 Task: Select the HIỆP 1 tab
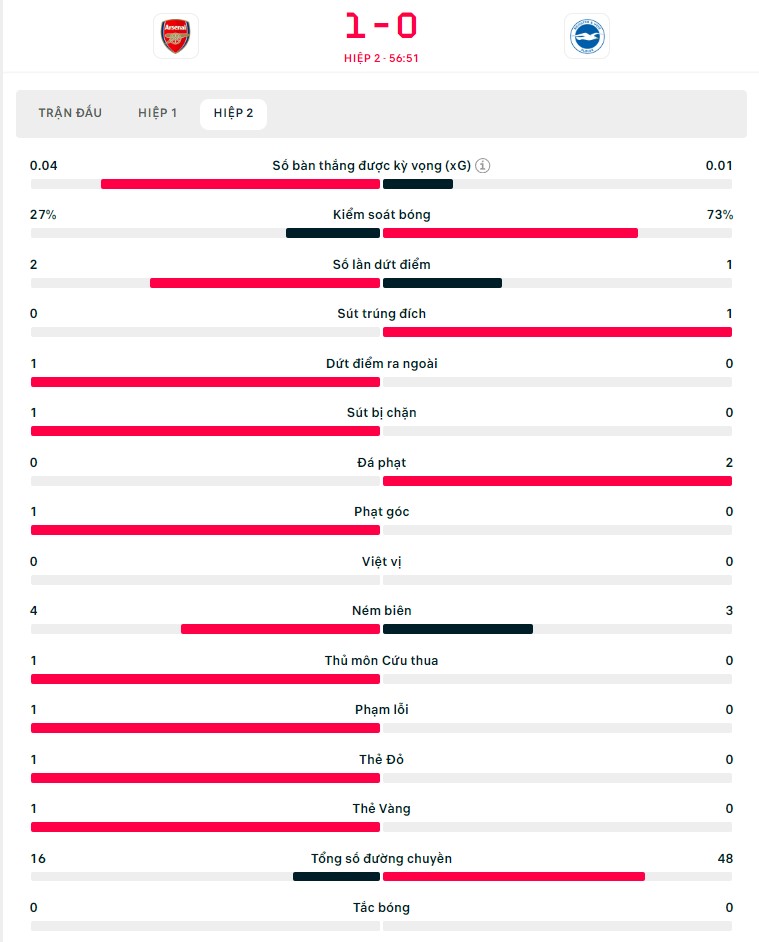click(x=157, y=113)
